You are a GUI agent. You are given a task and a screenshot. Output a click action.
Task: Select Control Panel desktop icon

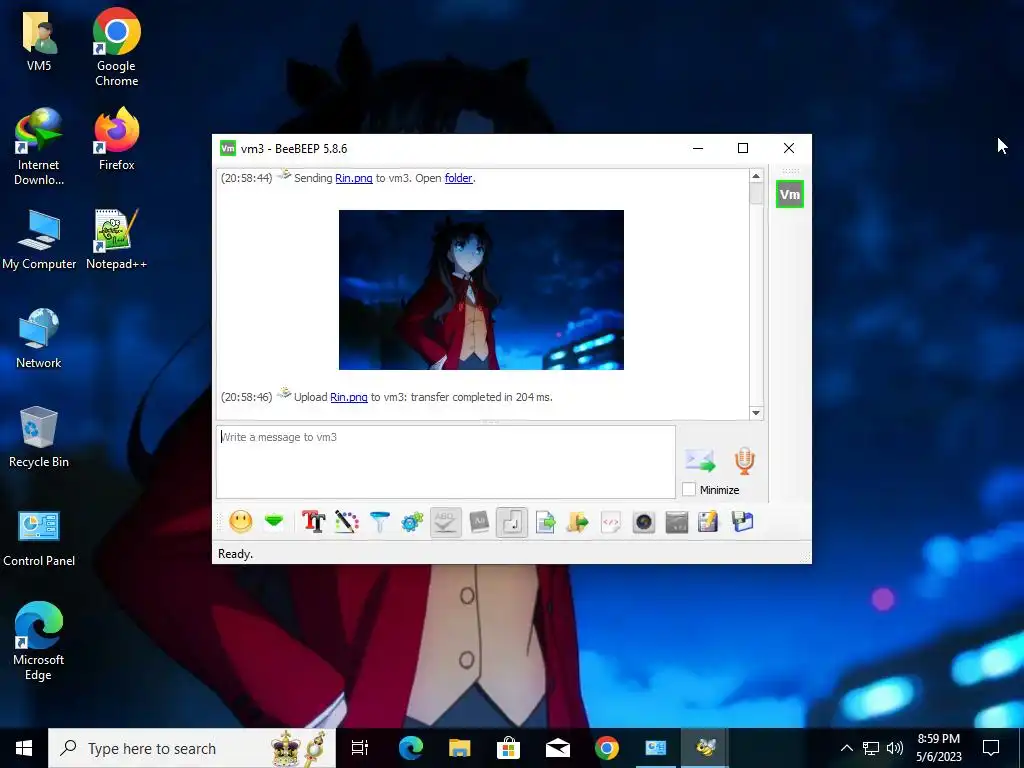point(39,538)
